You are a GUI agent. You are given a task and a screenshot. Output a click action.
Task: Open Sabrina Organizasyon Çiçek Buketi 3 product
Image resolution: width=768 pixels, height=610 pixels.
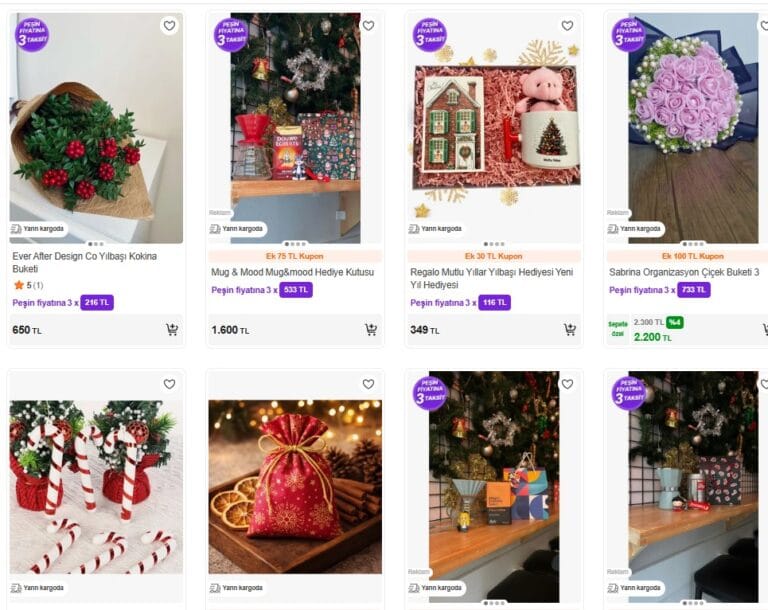point(684,272)
